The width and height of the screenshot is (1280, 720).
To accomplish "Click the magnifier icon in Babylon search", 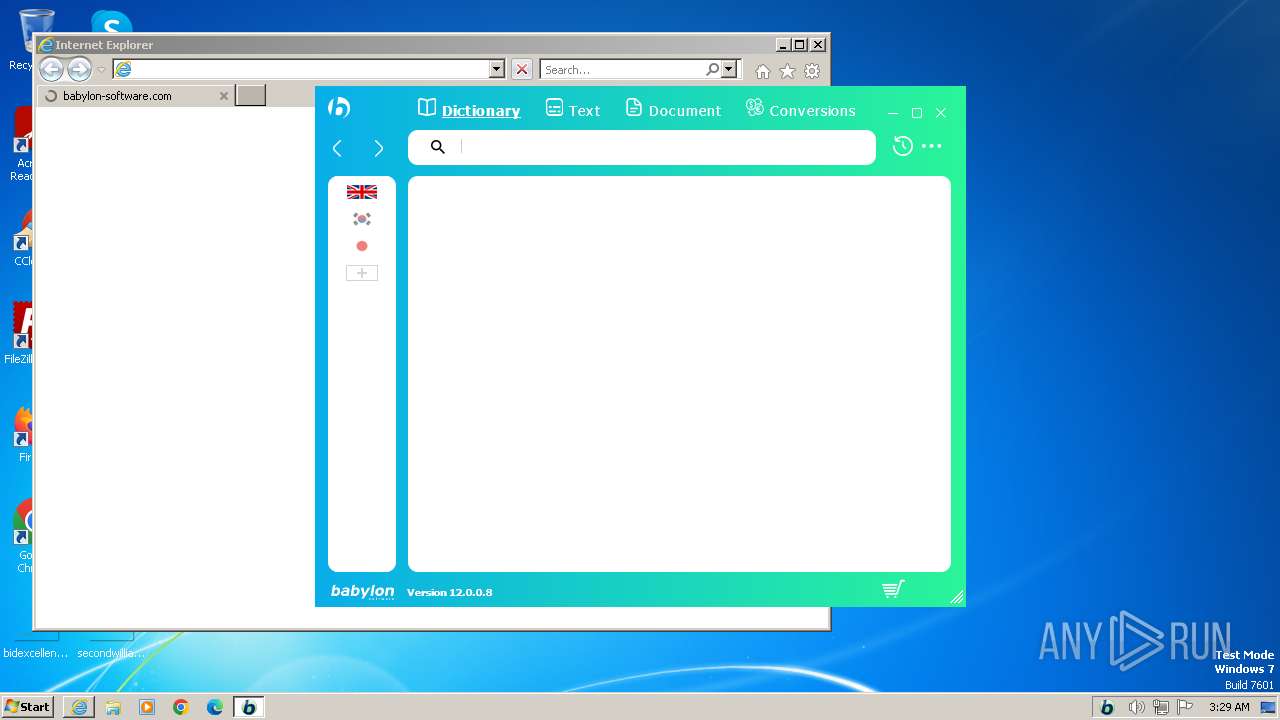I will [x=437, y=147].
